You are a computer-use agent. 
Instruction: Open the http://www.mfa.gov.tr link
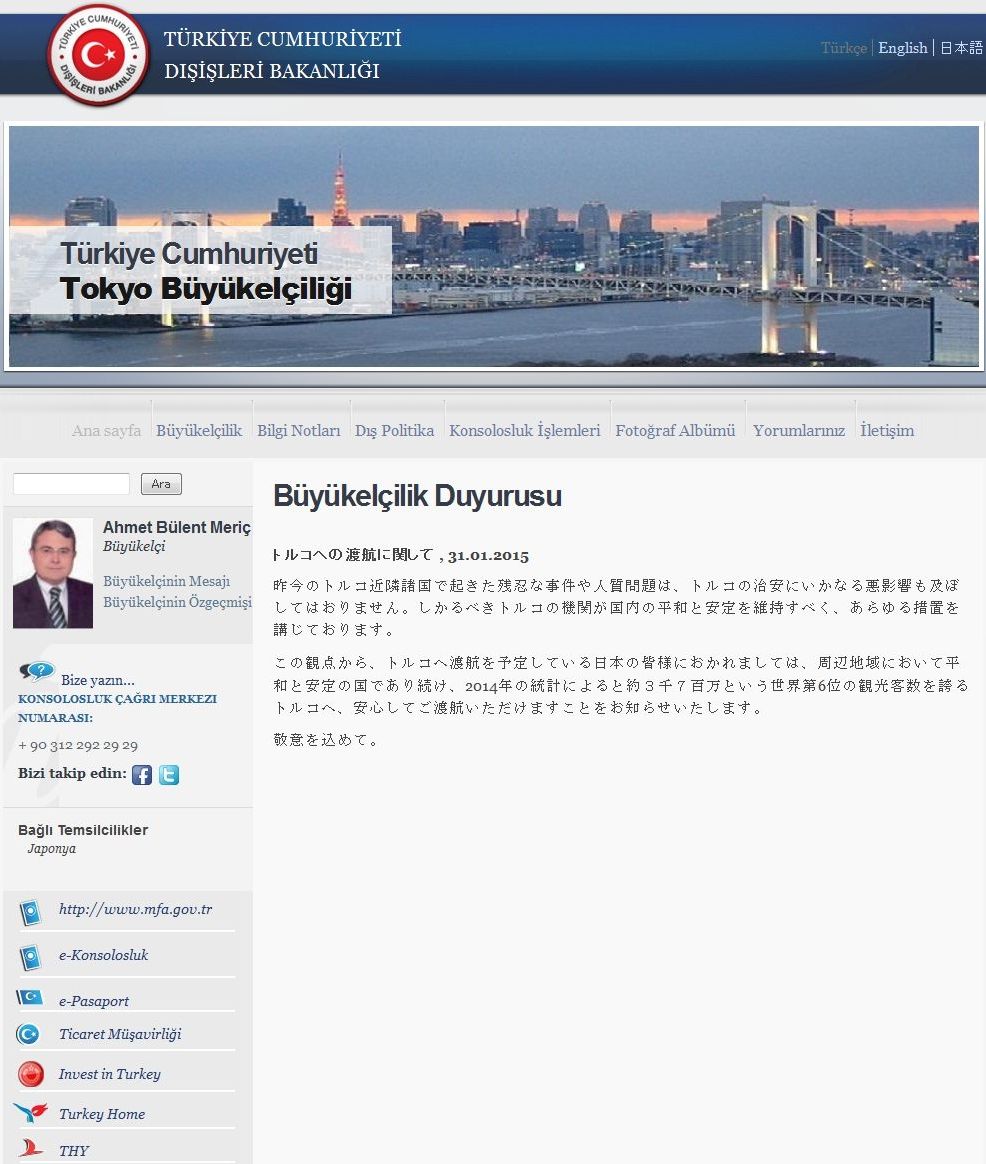pos(135,909)
